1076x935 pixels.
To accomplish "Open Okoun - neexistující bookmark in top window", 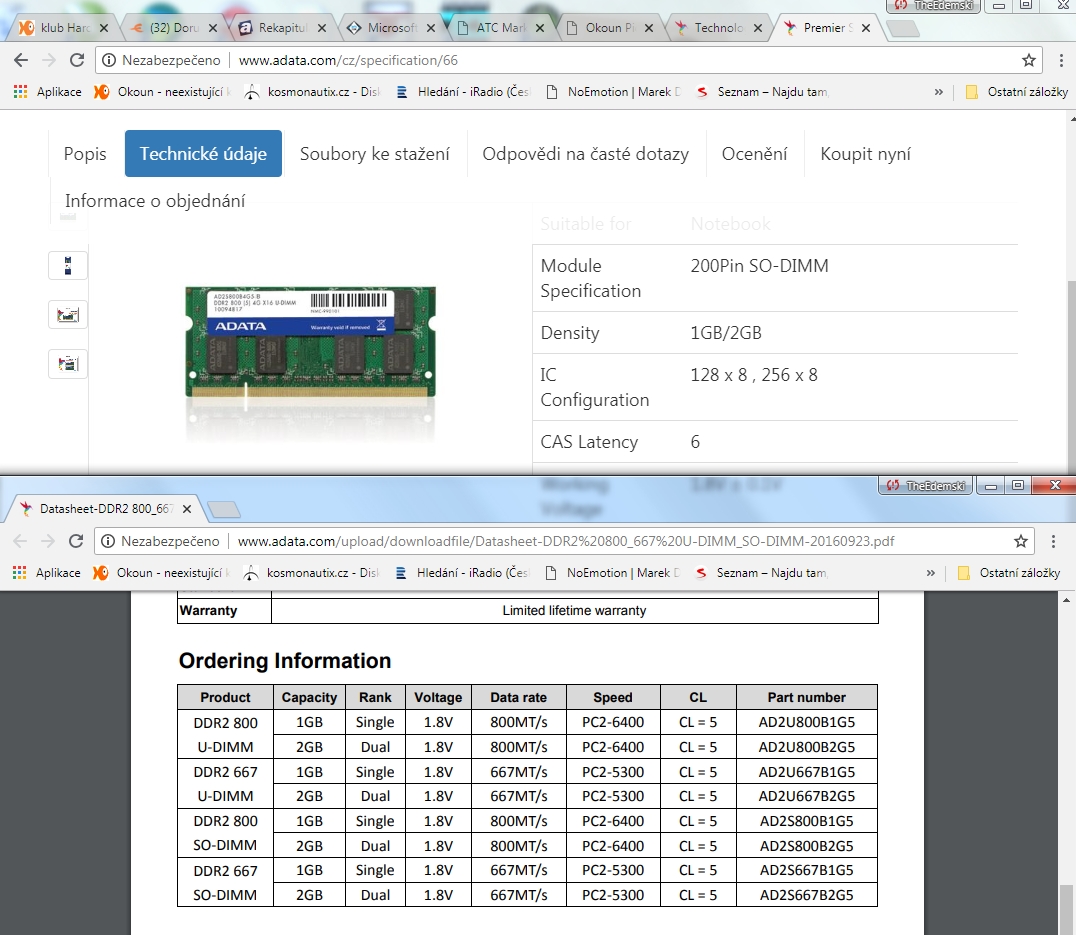I will [x=163, y=92].
